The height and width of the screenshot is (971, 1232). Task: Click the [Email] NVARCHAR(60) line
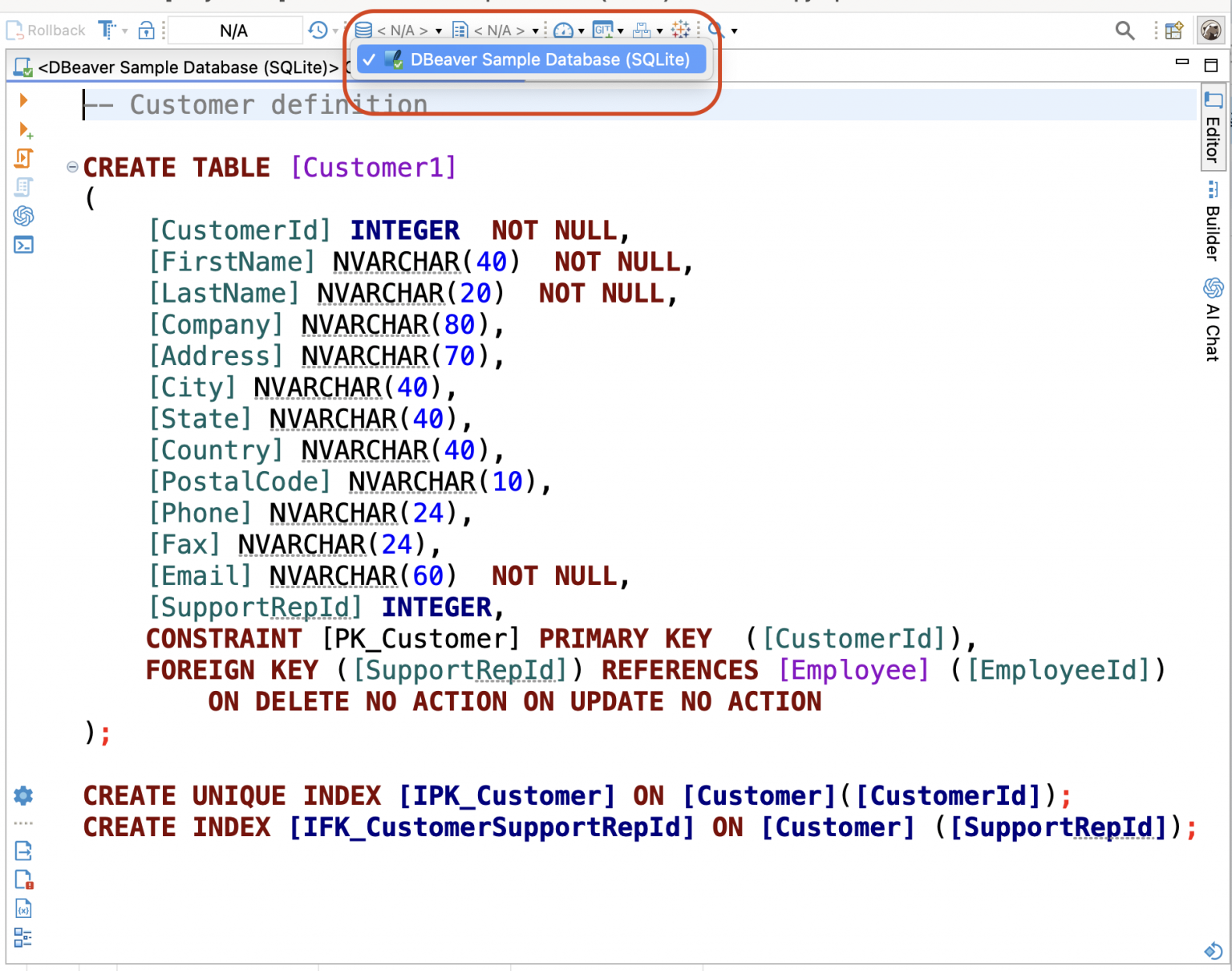389,575
